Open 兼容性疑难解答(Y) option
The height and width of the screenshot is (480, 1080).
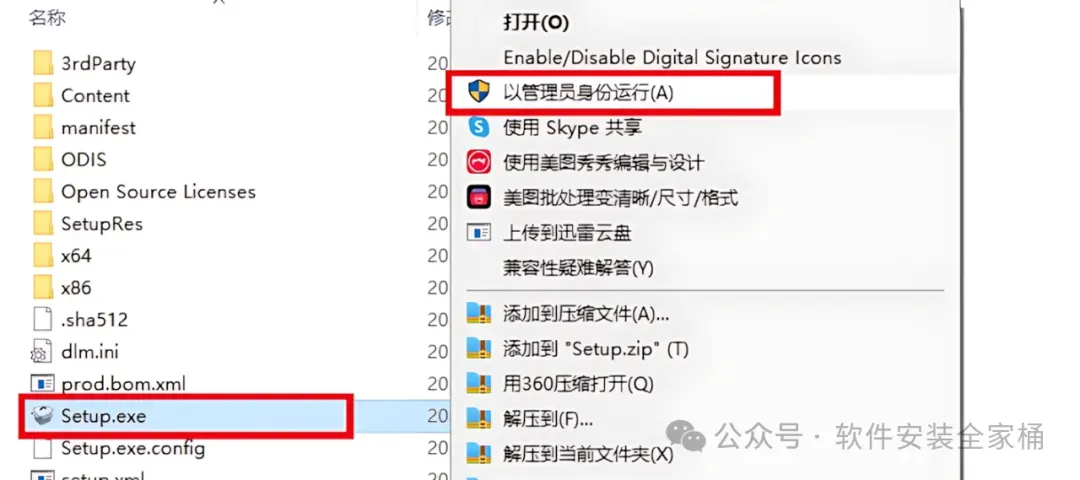578,267
